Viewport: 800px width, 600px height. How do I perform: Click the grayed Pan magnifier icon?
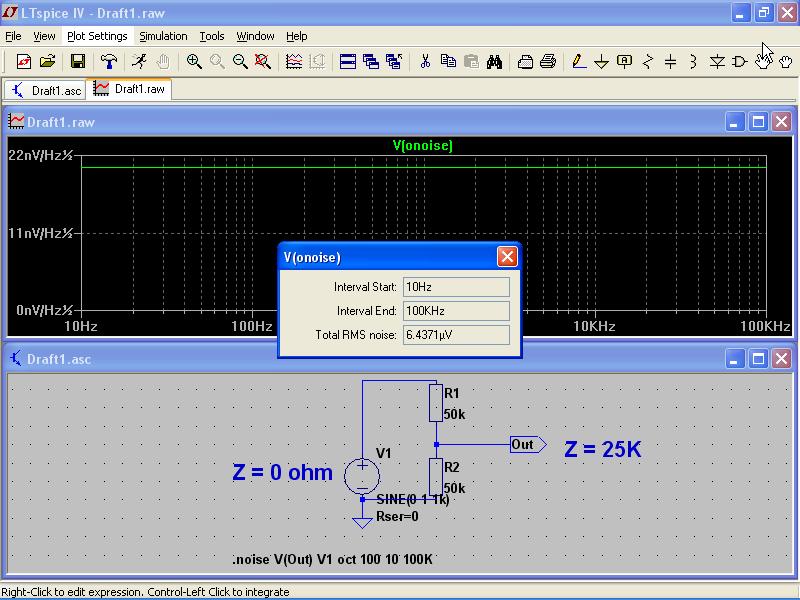[x=217, y=62]
